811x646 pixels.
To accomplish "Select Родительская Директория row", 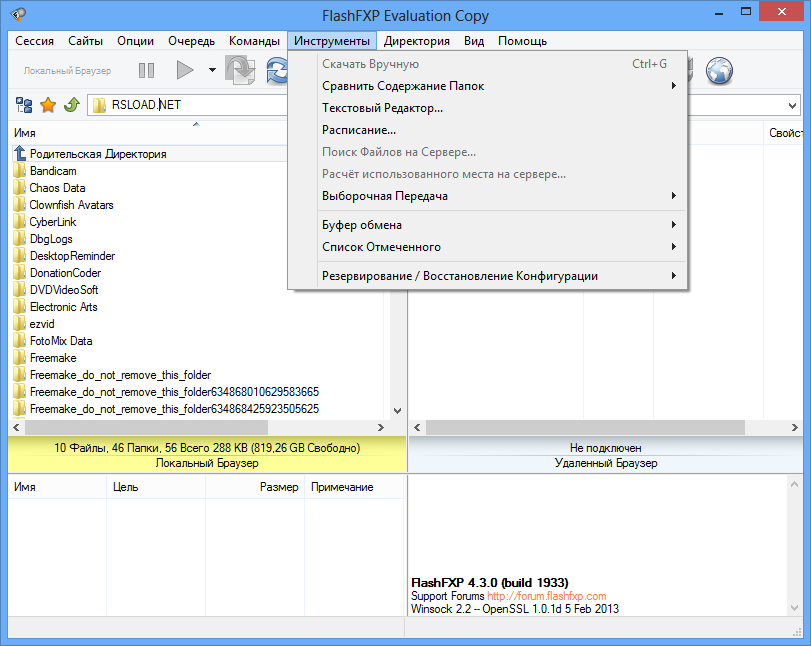I will click(149, 154).
